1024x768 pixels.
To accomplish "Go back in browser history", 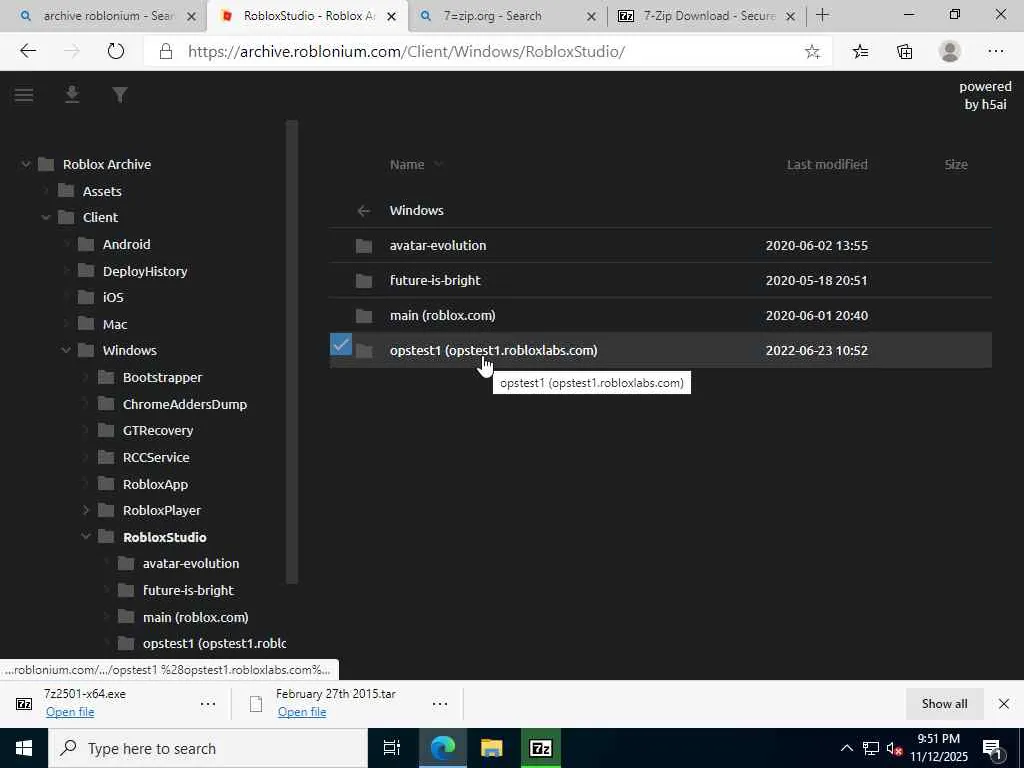I will coord(28,51).
